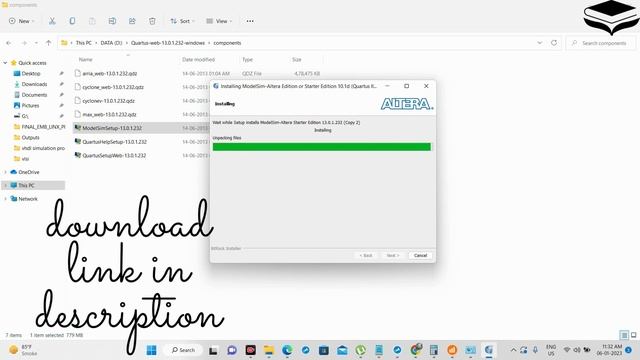Image resolution: width=640 pixels, height=360 pixels.
Task: Click the Cut scissors icon in toolbar
Action: pyautogui.click(x=52, y=21)
